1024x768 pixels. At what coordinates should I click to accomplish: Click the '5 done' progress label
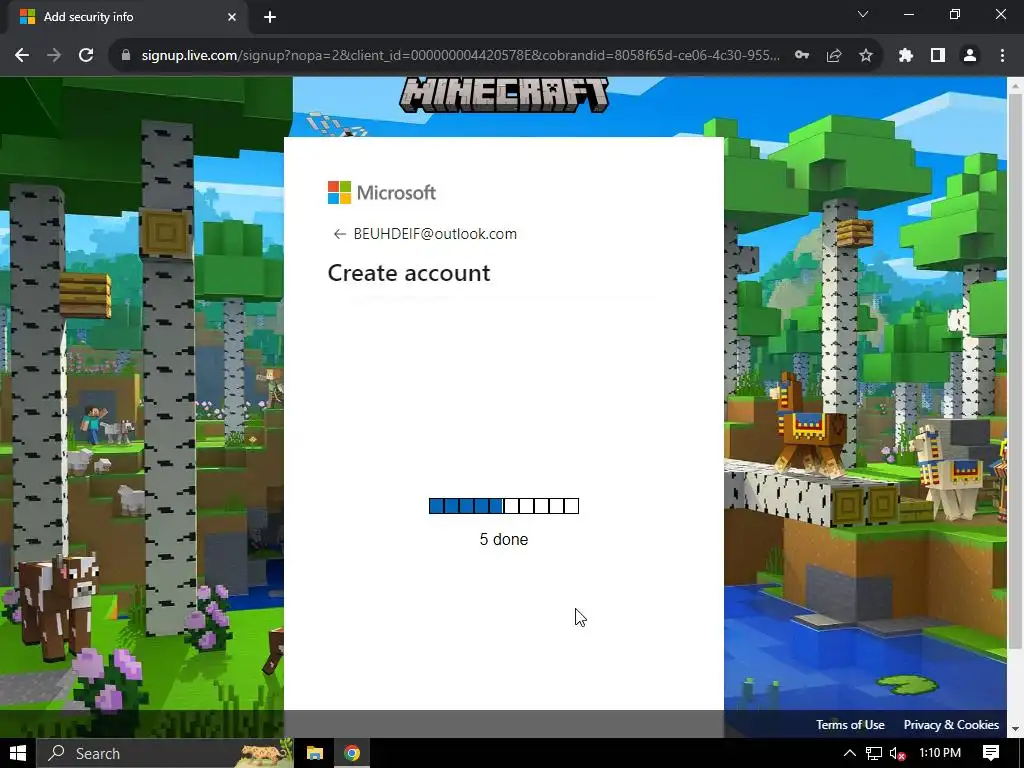pyautogui.click(x=504, y=539)
